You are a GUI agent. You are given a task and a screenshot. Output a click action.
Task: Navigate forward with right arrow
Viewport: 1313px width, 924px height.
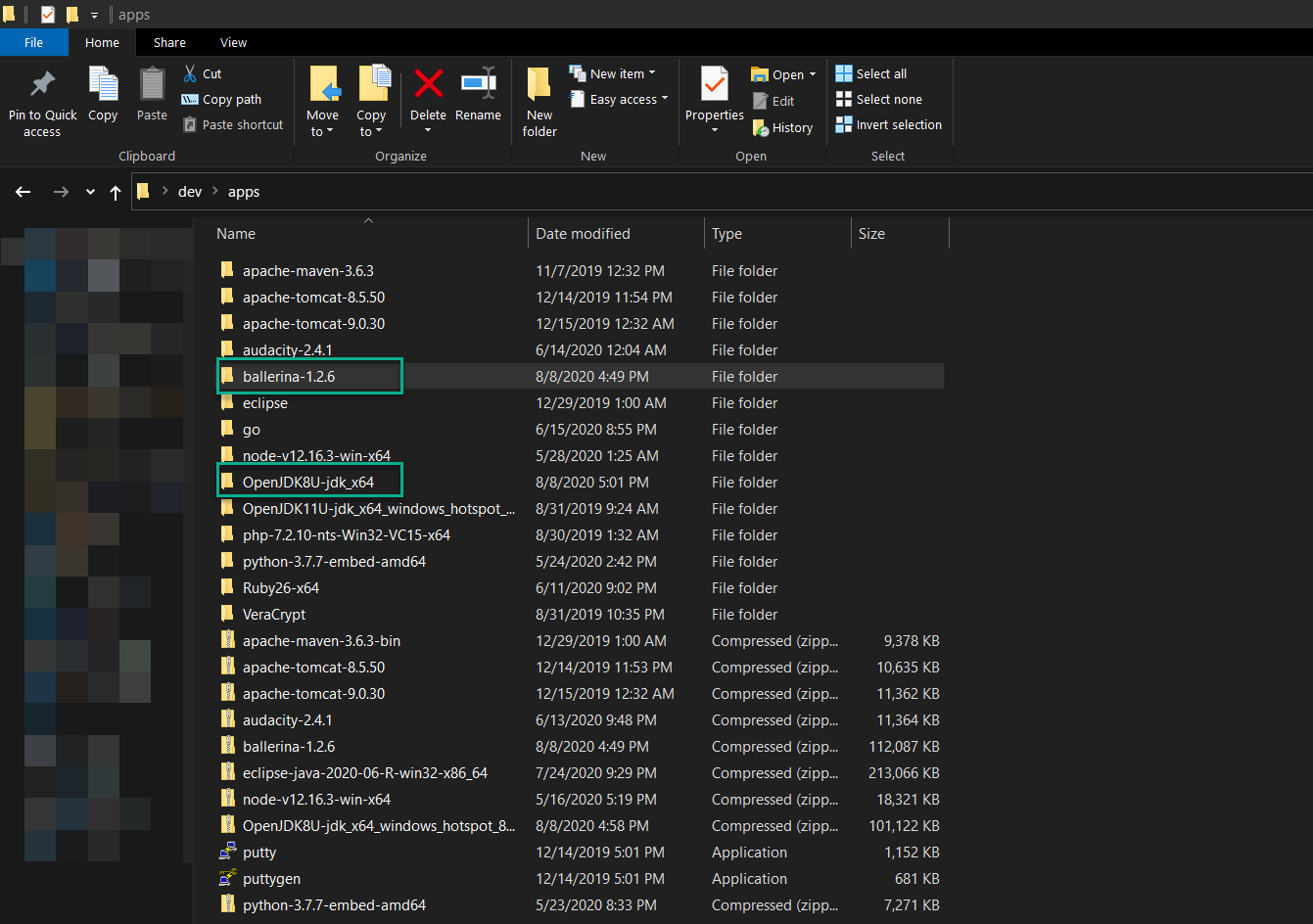click(61, 192)
